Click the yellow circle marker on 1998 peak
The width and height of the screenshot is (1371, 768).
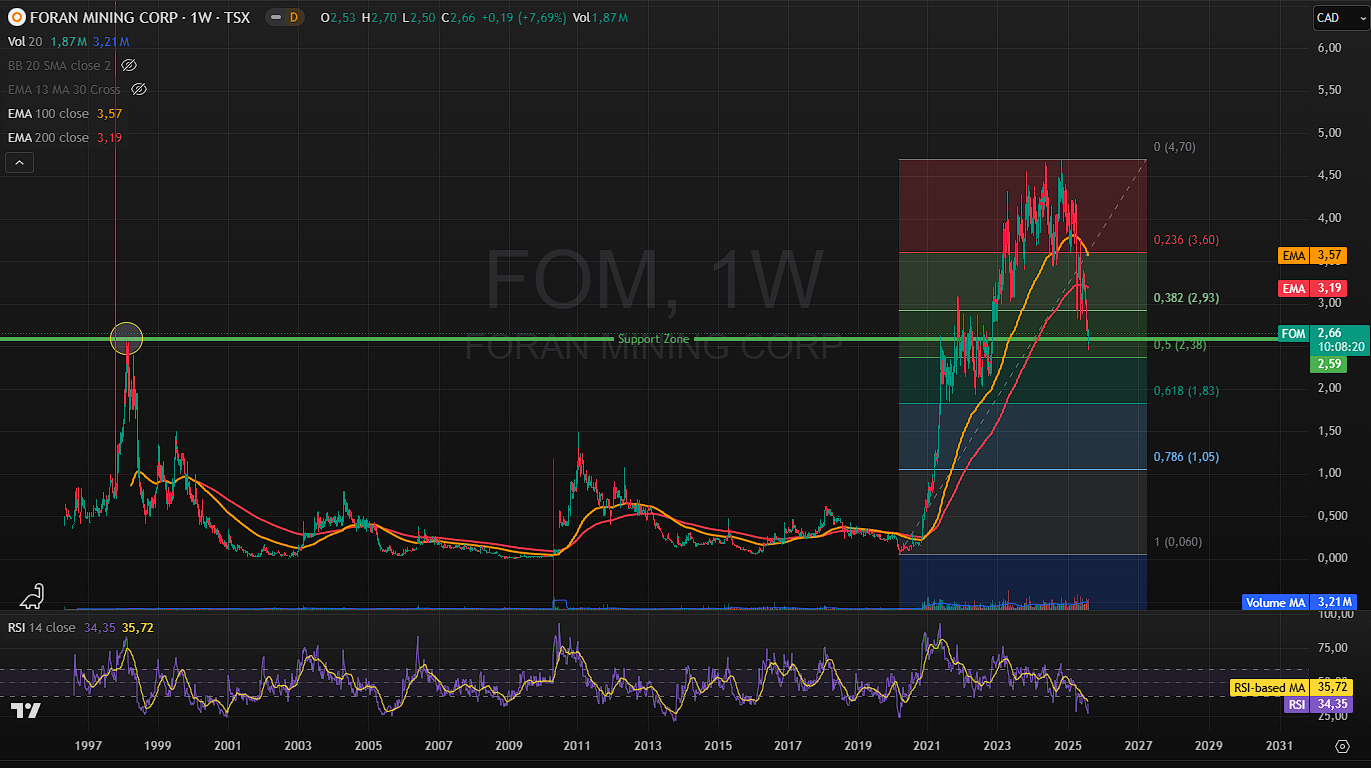127,338
